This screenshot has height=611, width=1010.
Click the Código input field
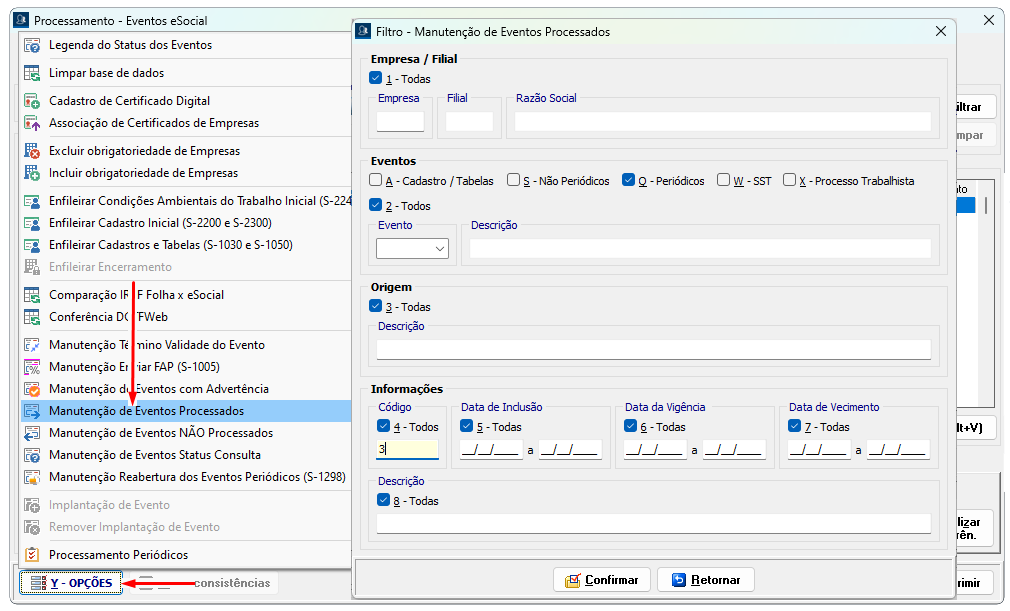tap(407, 450)
